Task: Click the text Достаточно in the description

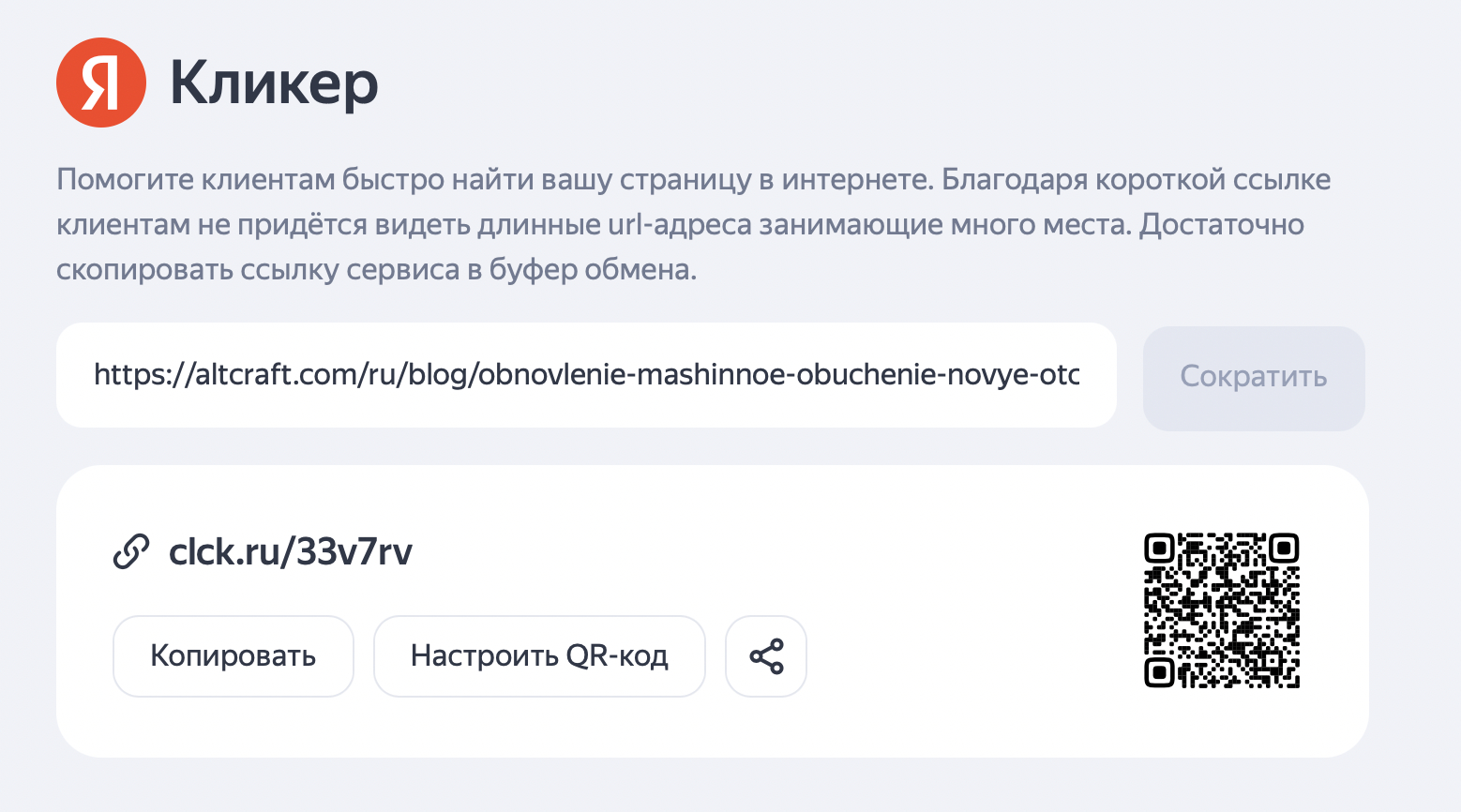Action: [1221, 225]
